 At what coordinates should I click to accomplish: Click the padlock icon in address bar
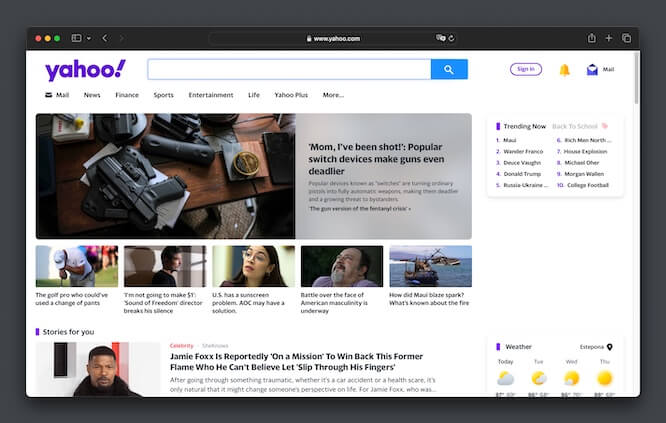(309, 39)
